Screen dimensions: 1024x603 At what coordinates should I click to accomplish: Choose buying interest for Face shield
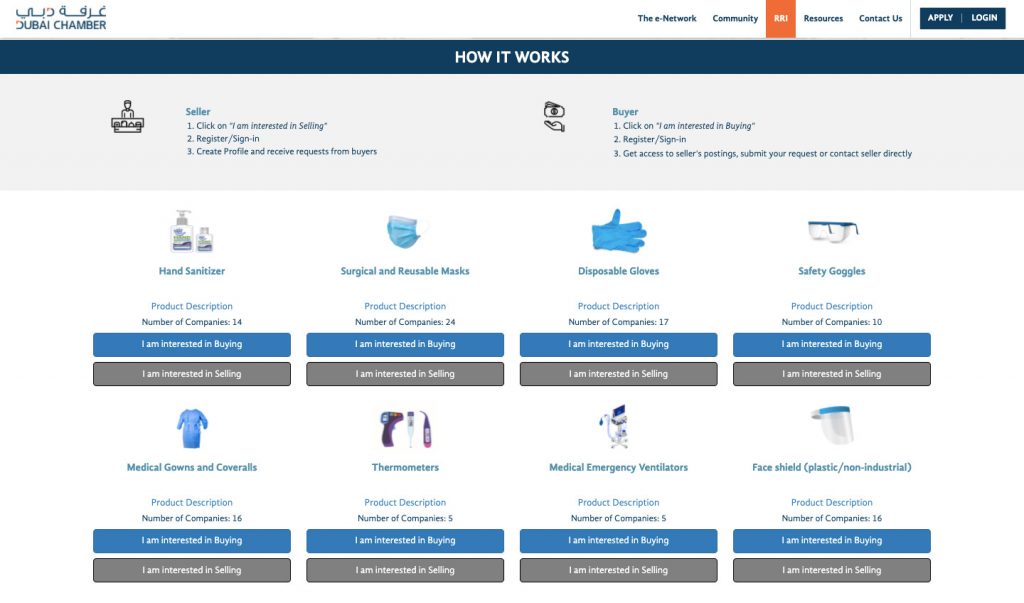[x=831, y=541]
